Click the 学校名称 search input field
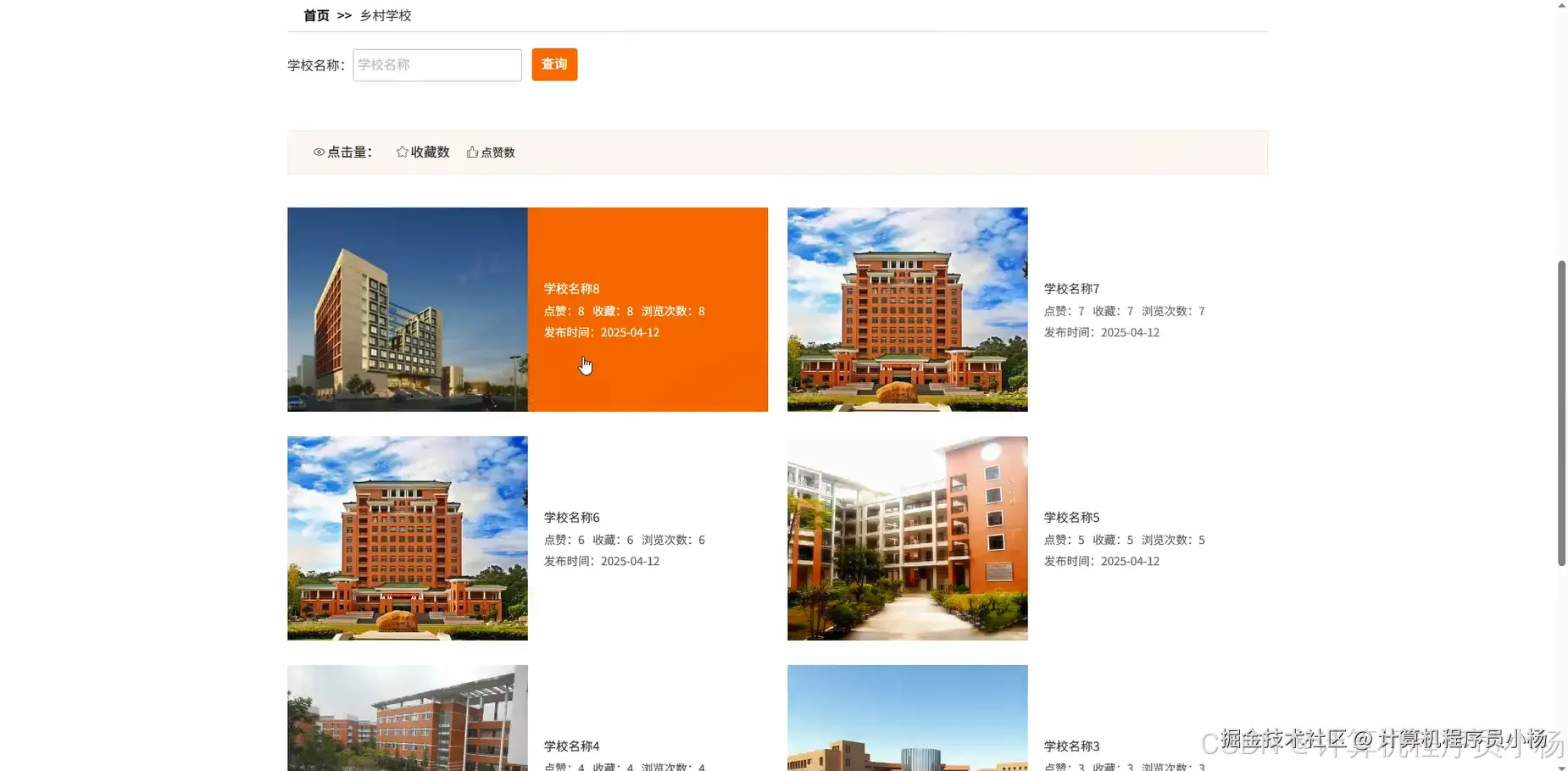1568x771 pixels. (x=436, y=64)
